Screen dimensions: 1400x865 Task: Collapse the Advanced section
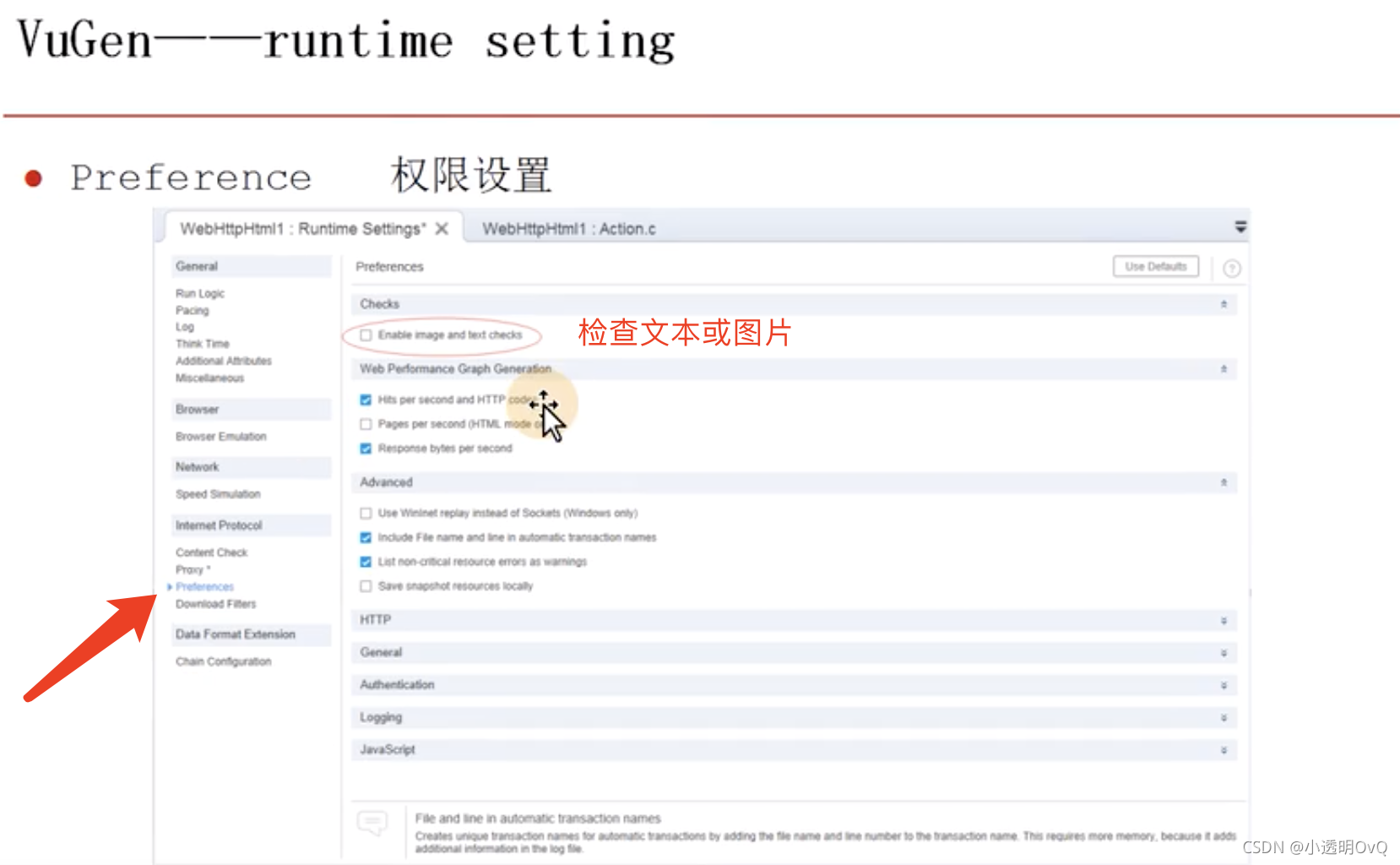(x=1224, y=482)
